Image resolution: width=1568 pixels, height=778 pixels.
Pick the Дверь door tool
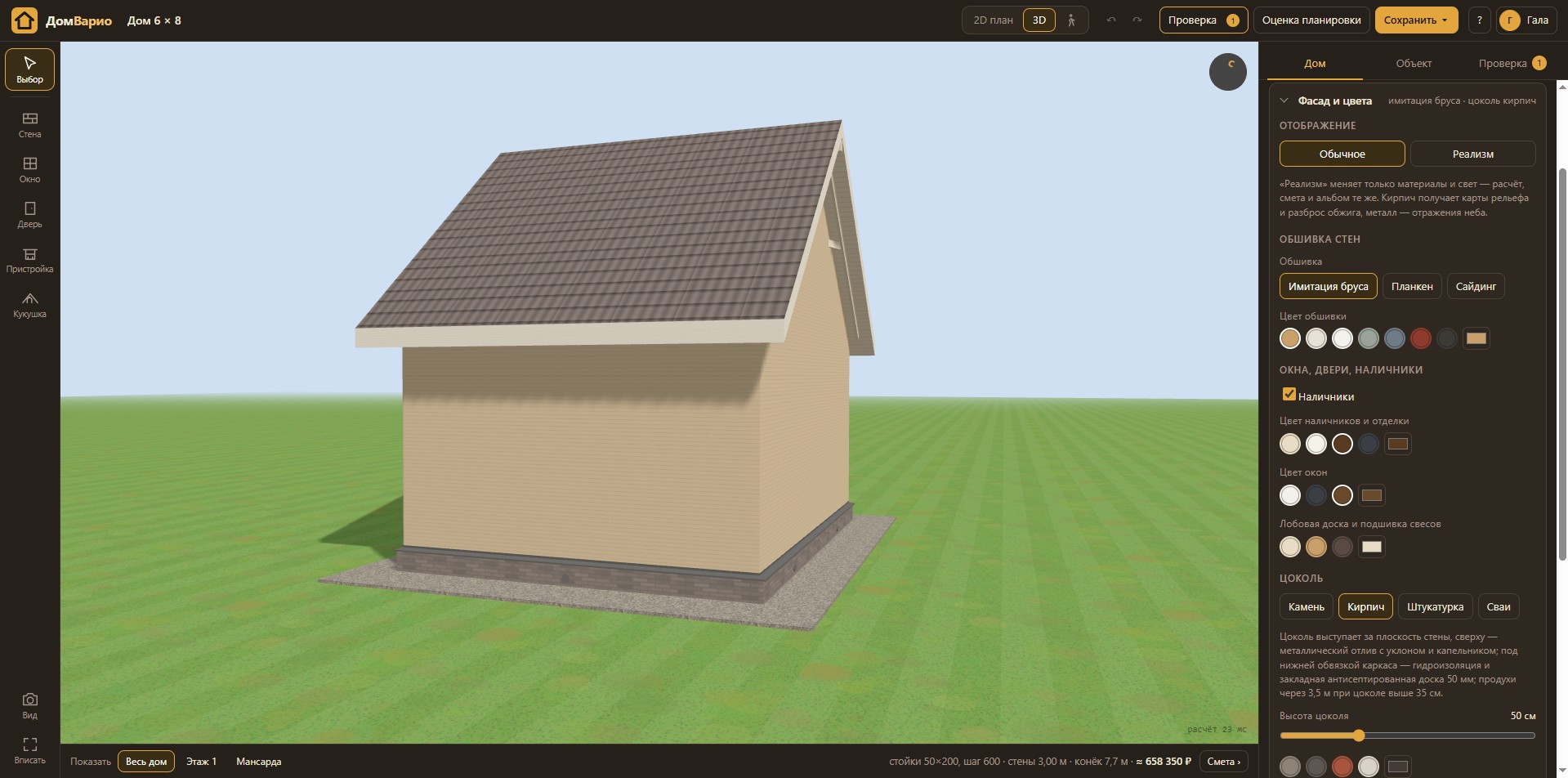(29, 215)
